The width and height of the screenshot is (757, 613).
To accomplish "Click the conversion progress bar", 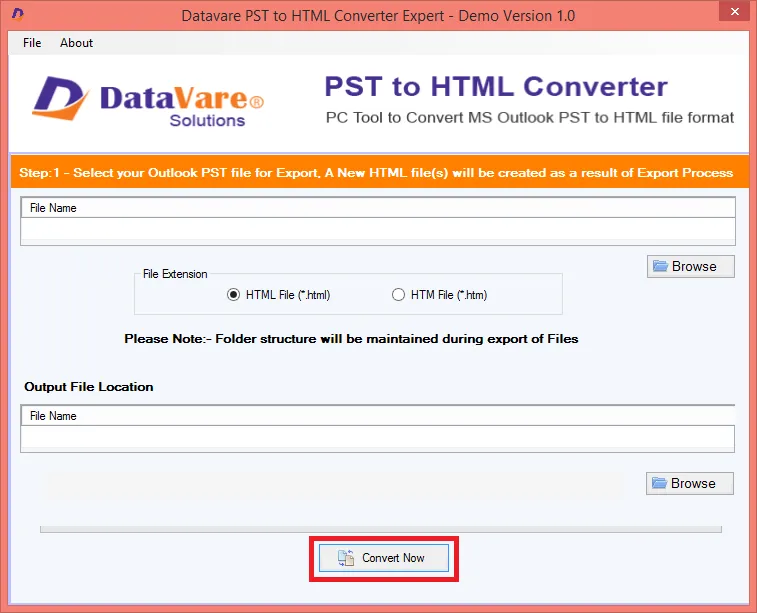I will coord(380,529).
